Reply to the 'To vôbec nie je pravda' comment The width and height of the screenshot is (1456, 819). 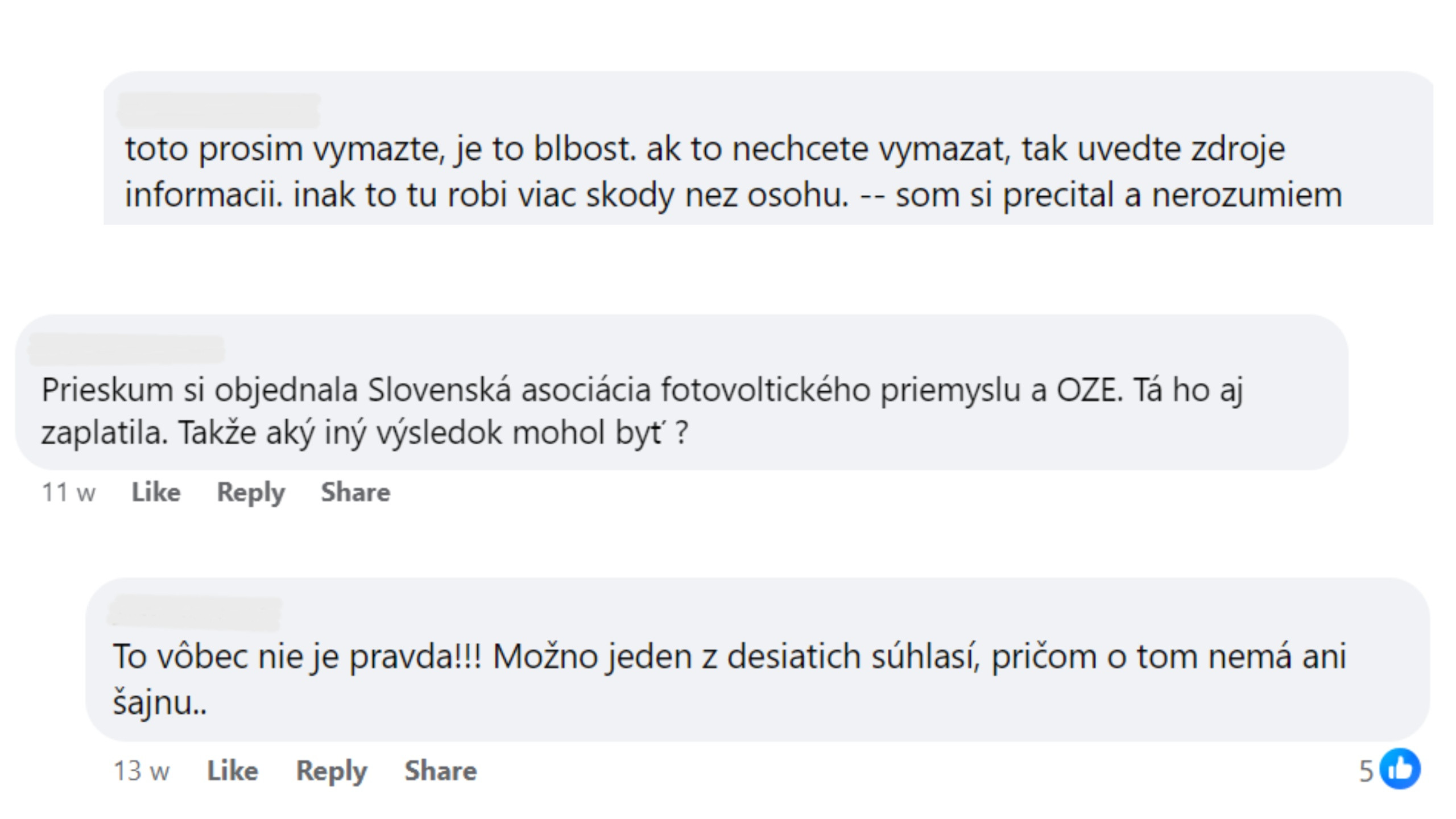click(332, 771)
